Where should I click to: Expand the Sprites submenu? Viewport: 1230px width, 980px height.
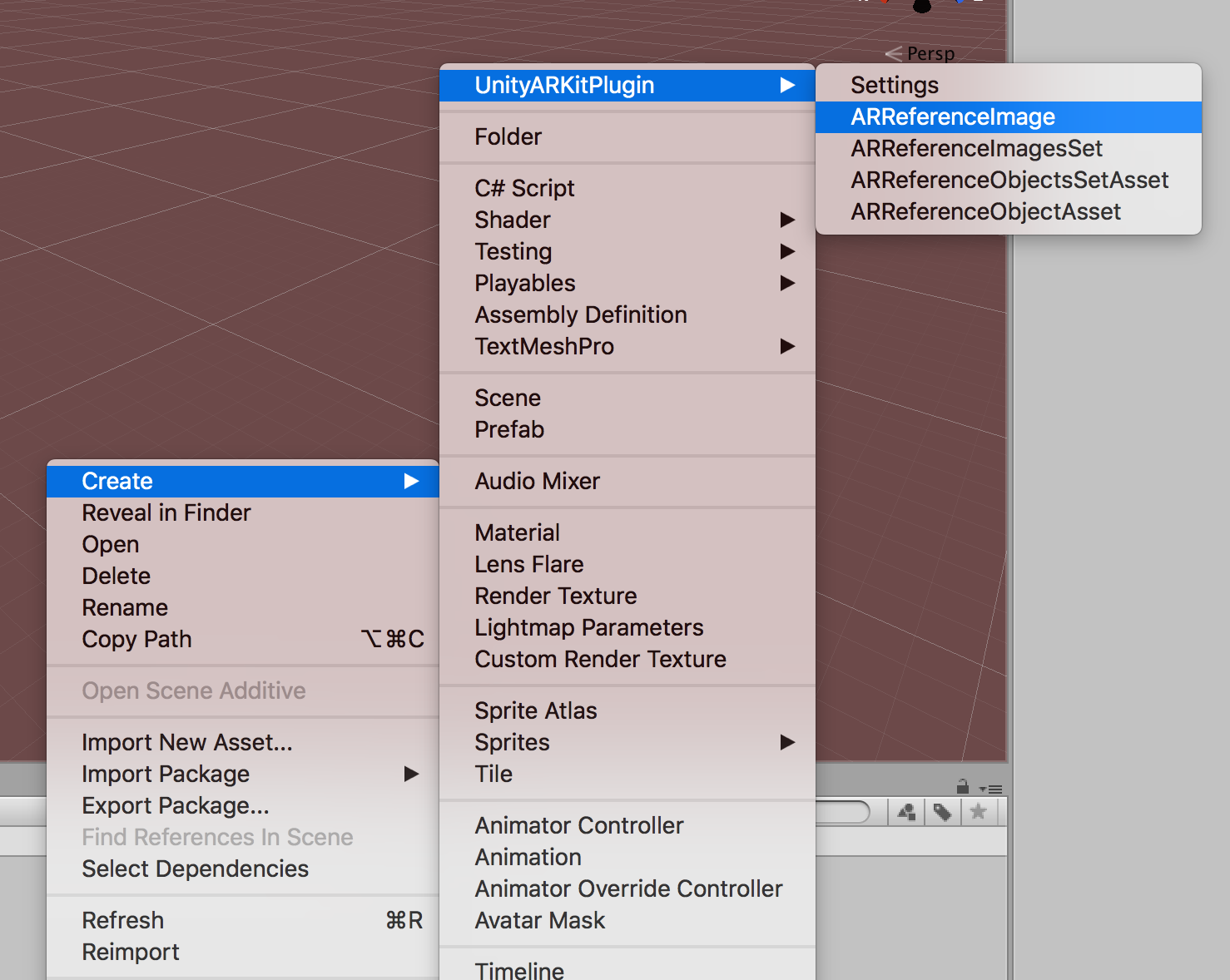[627, 742]
